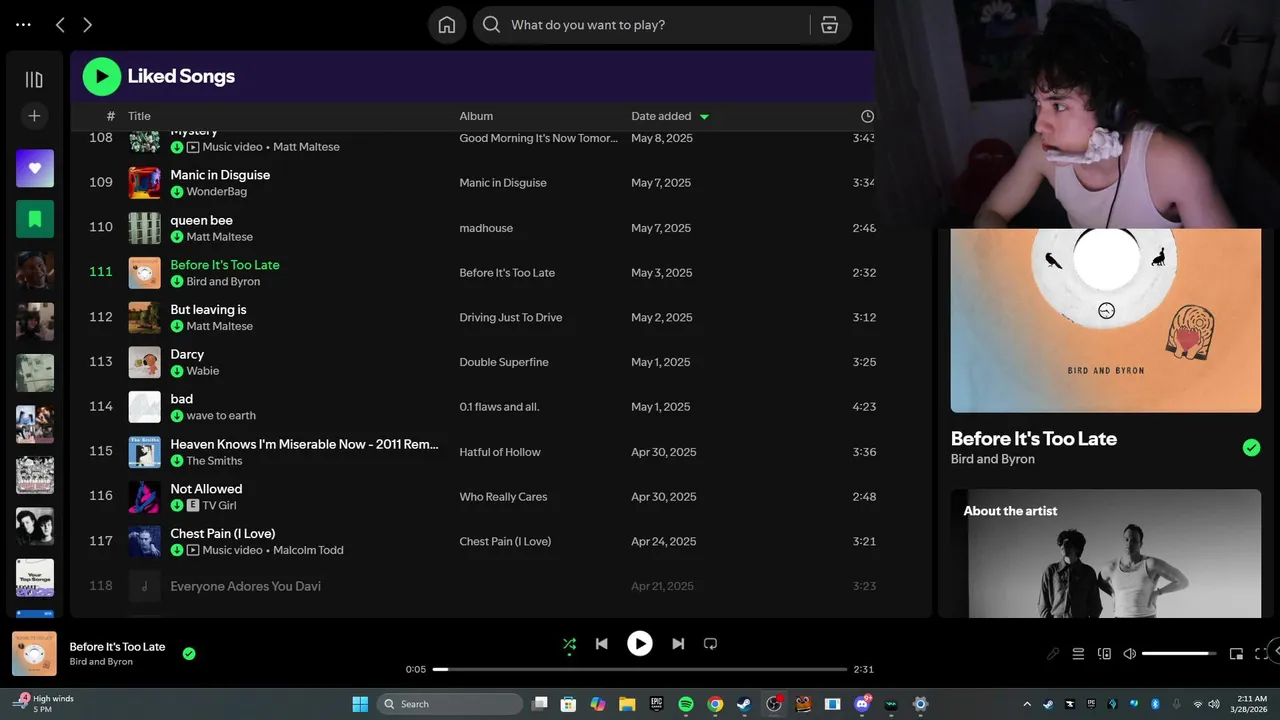Select the track Darcy
This screenshot has height=720, width=1280.
pos(187,354)
